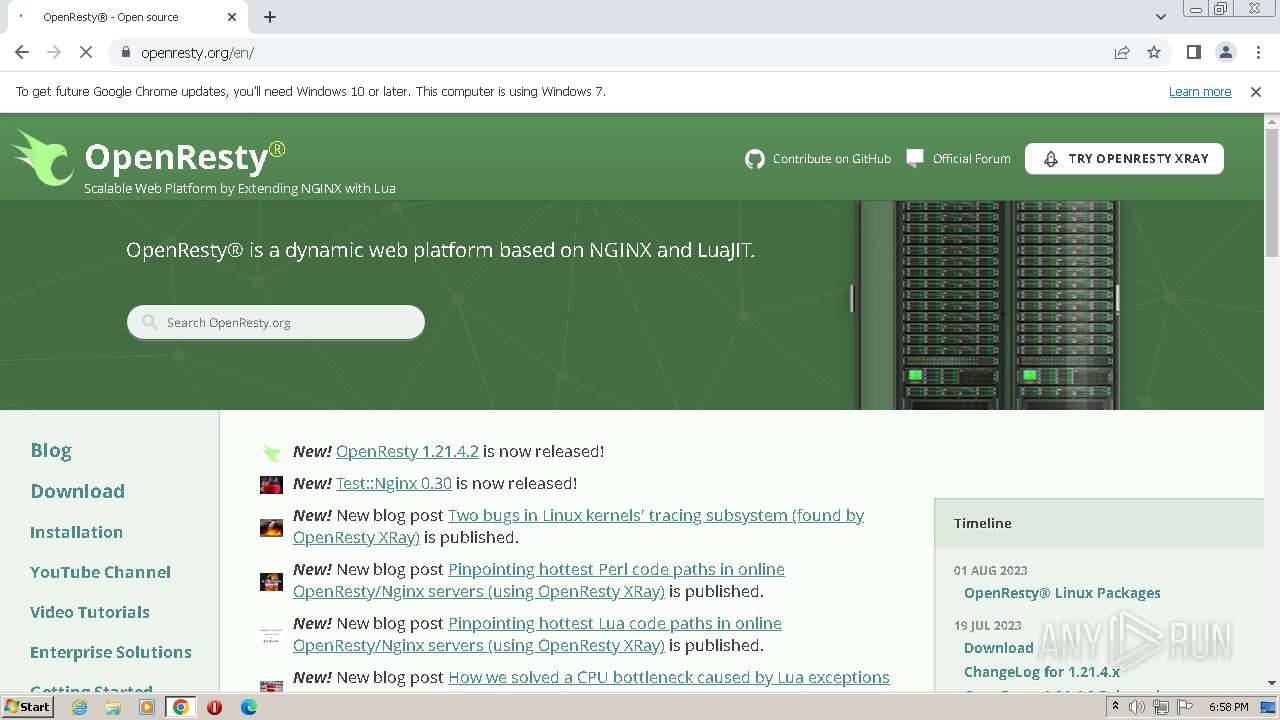Viewport: 1280px width, 720px height.
Task: Click the 01 AUG 2023 timeline date
Action: coord(991,570)
